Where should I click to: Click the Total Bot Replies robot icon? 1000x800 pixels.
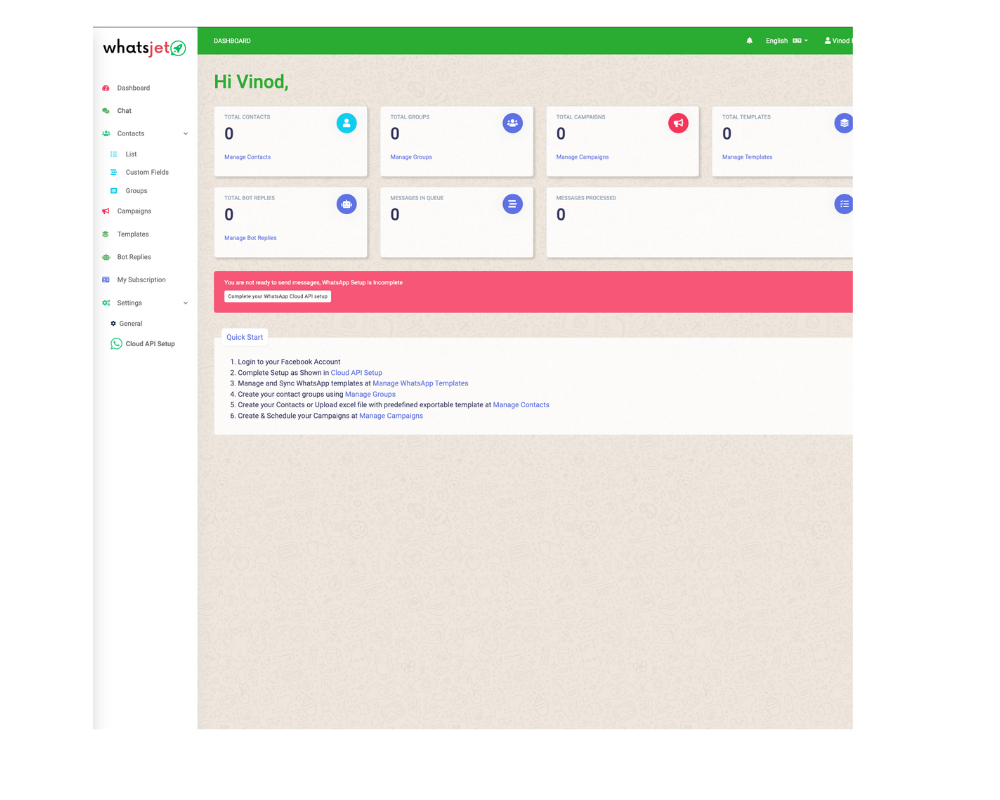pyautogui.click(x=346, y=204)
